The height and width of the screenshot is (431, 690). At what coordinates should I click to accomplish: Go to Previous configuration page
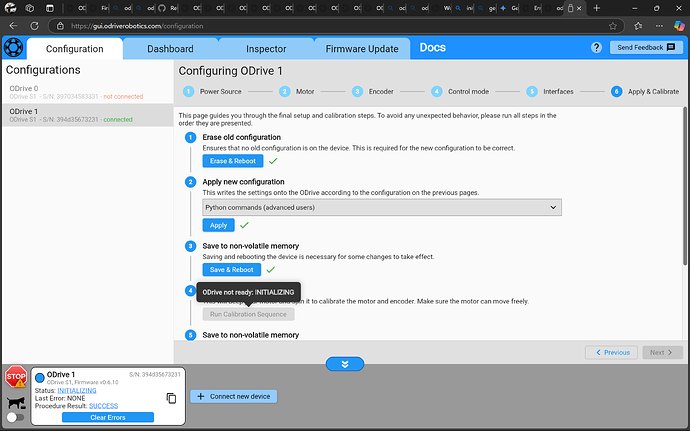tap(612, 353)
